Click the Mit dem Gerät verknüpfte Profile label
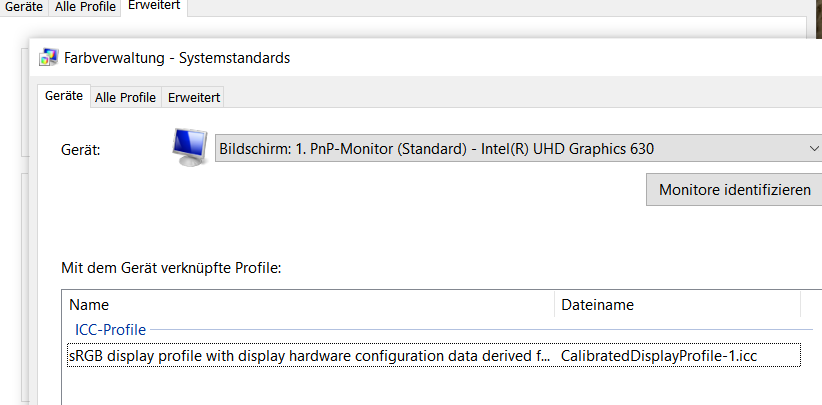This screenshot has height=405, width=822. click(171, 267)
